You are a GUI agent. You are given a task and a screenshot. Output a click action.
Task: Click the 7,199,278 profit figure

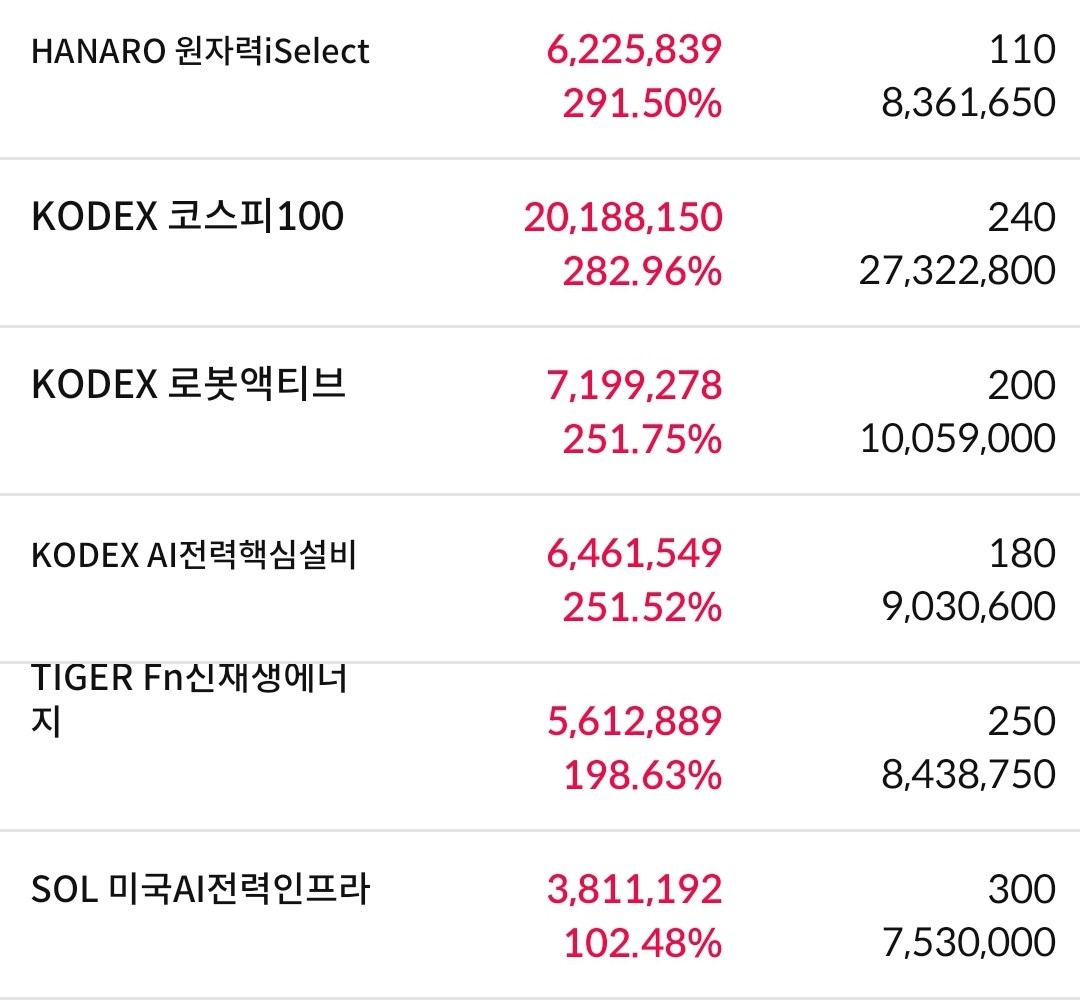634,385
